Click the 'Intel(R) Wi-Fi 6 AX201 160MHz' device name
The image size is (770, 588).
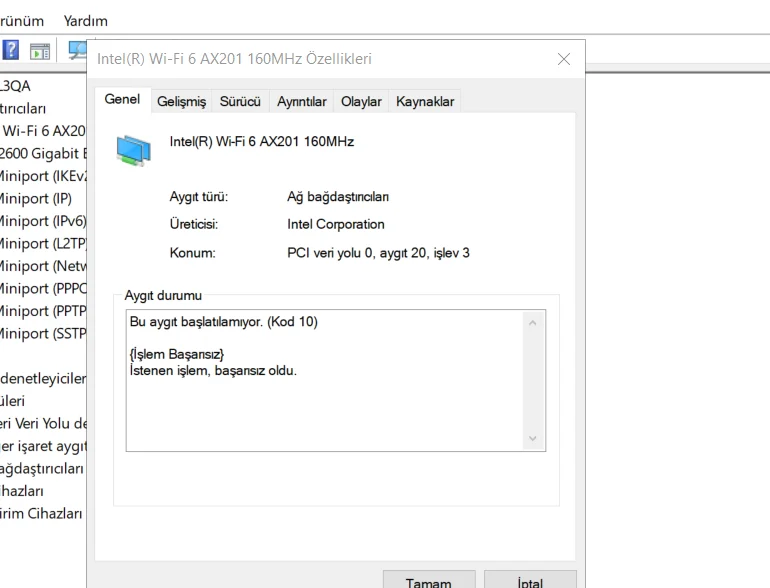tap(262, 141)
